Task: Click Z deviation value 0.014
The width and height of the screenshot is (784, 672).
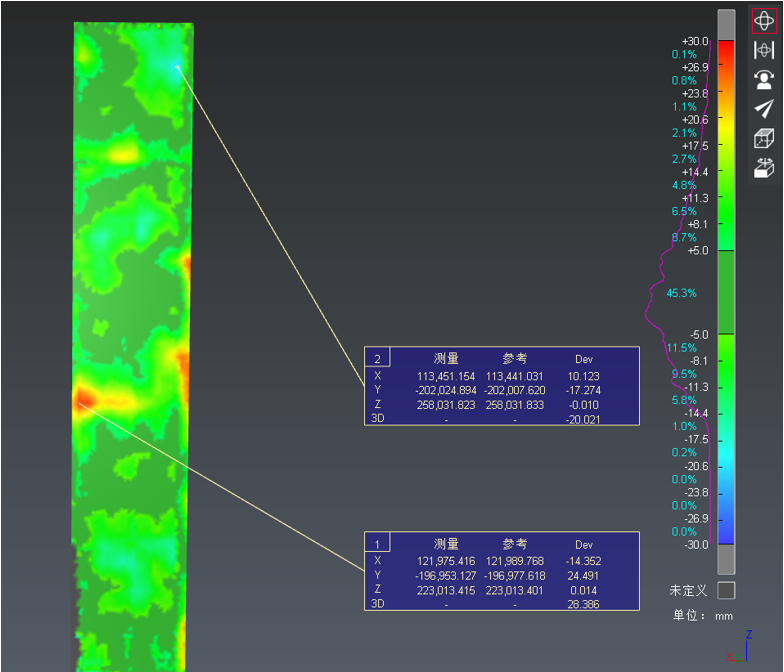Action: point(584,590)
